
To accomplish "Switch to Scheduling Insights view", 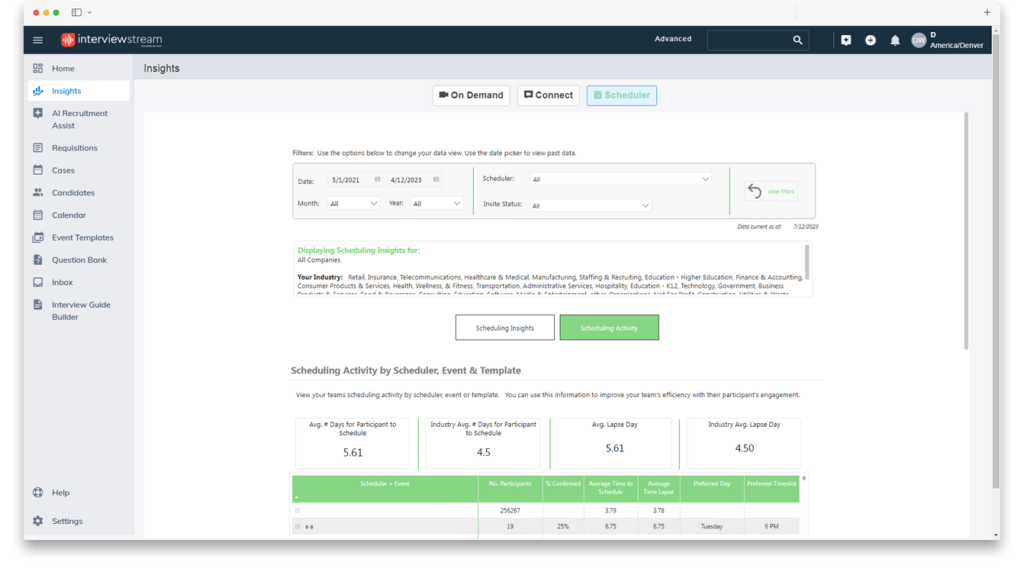I will point(505,328).
